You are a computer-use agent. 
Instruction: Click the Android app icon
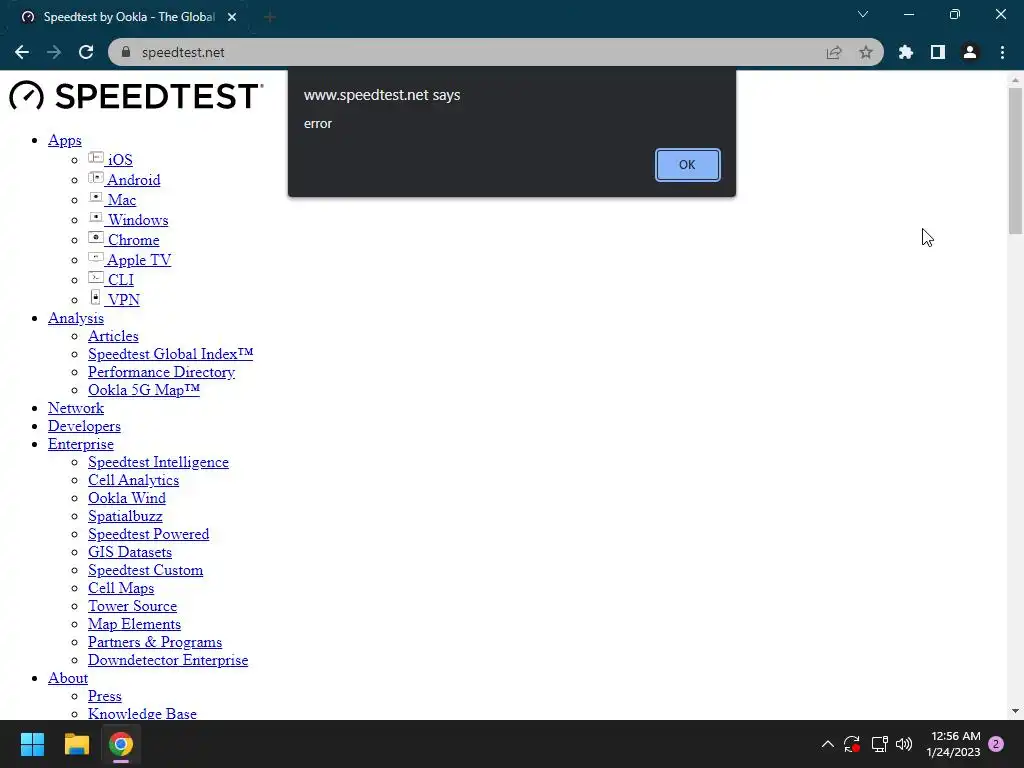[x=96, y=178]
